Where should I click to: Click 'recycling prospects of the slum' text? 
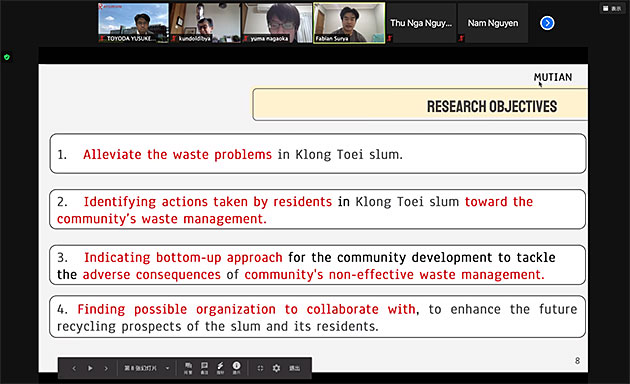pyautogui.click(x=160, y=327)
